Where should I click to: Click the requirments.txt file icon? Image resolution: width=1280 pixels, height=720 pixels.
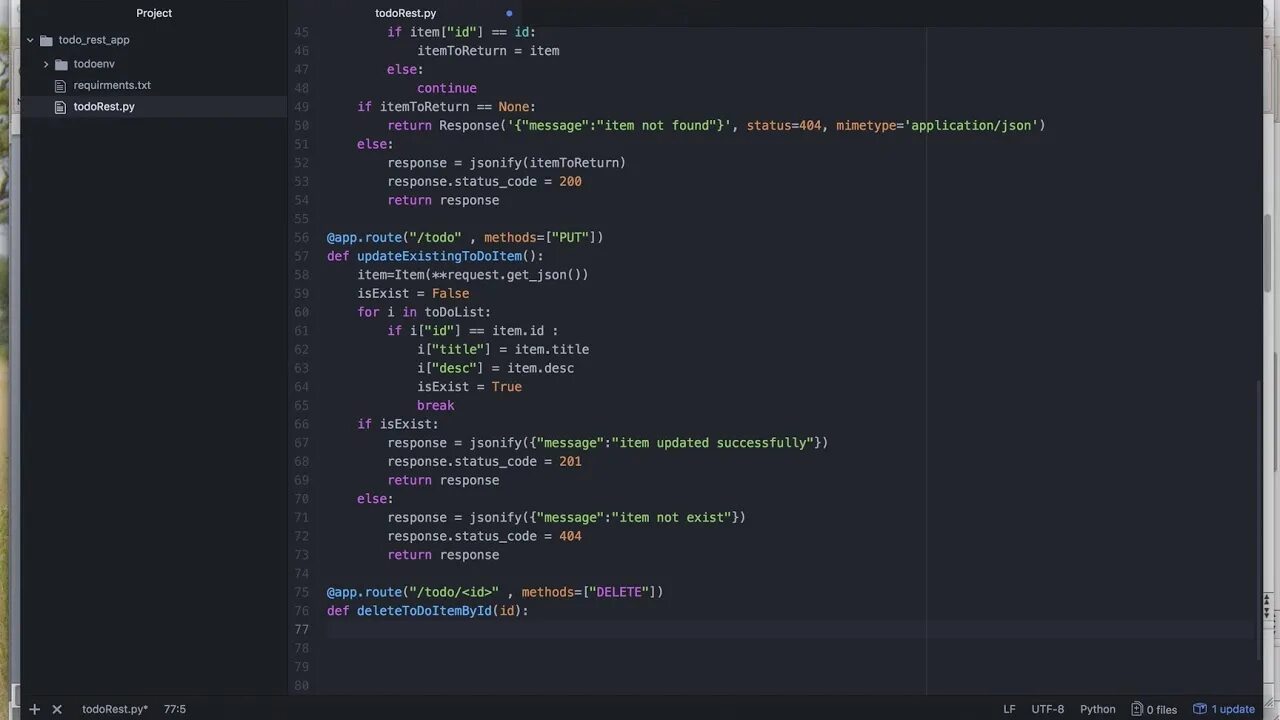[61, 85]
